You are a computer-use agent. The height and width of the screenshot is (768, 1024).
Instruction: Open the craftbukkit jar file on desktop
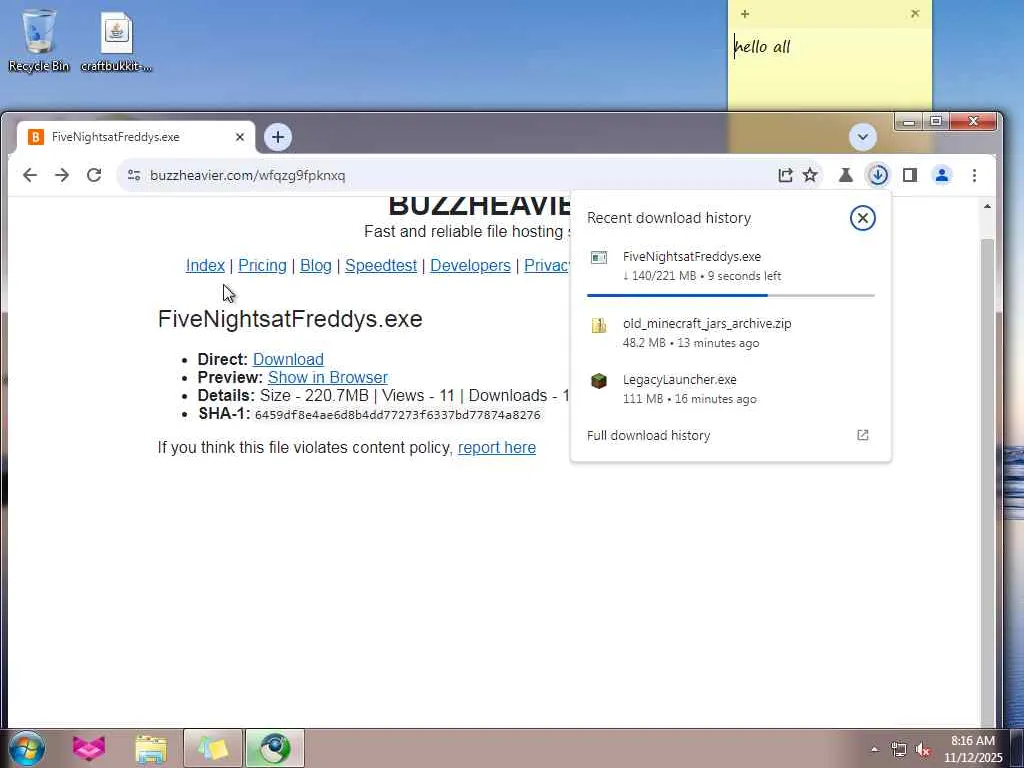pos(116,42)
